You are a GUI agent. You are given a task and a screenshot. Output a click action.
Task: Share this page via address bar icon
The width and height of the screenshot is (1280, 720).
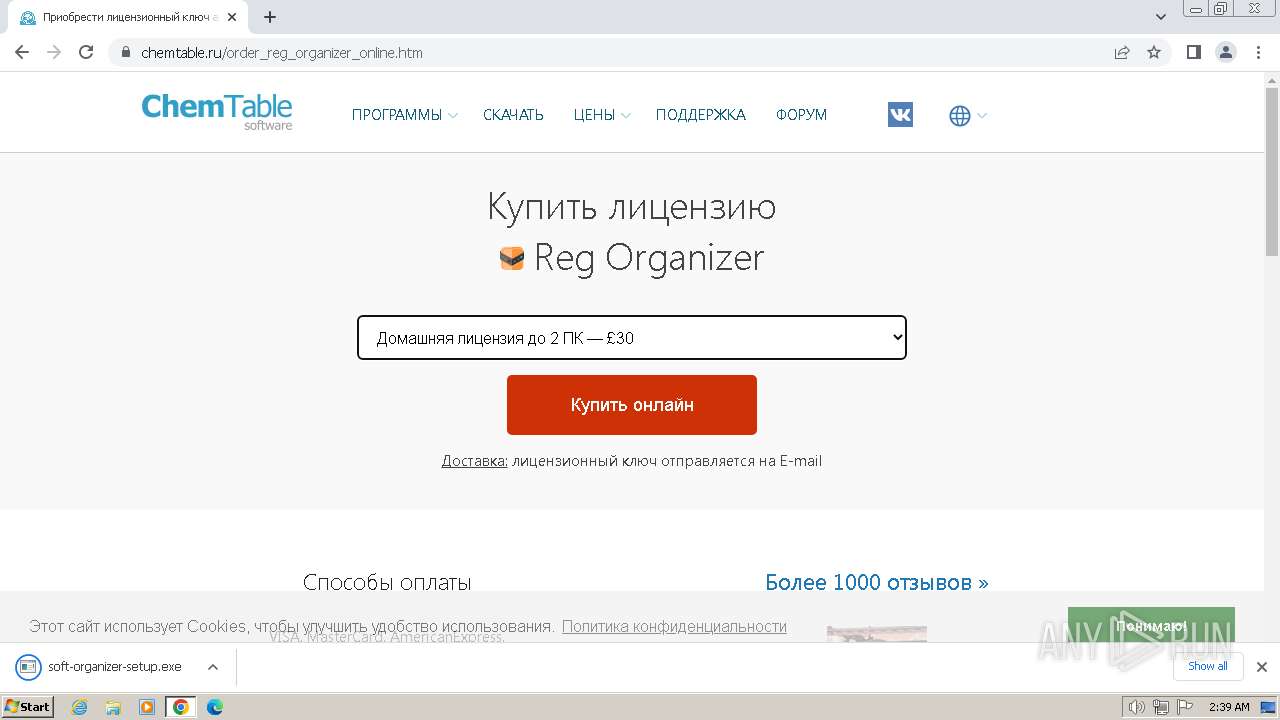[1122, 52]
